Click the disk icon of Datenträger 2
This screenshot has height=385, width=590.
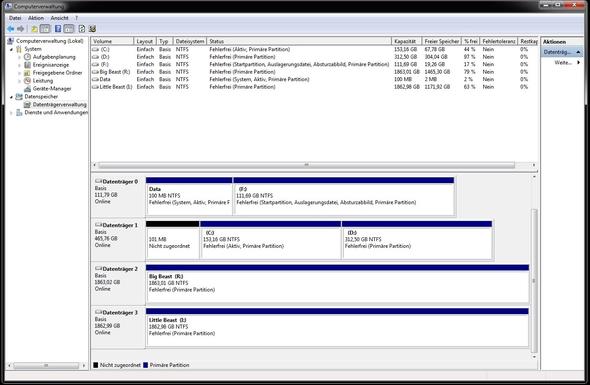(98, 268)
